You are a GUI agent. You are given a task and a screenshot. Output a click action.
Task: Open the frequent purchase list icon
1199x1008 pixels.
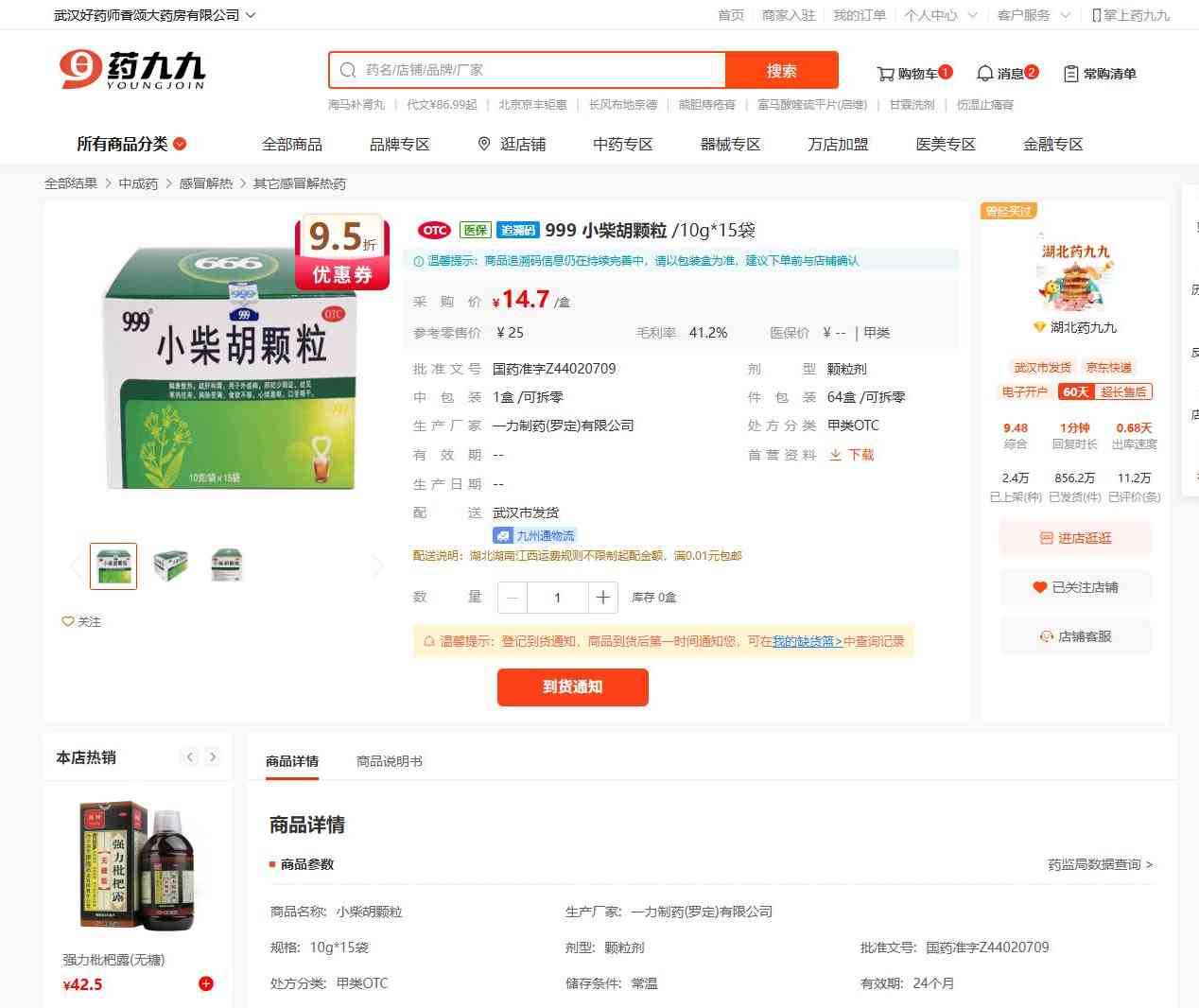1071,74
